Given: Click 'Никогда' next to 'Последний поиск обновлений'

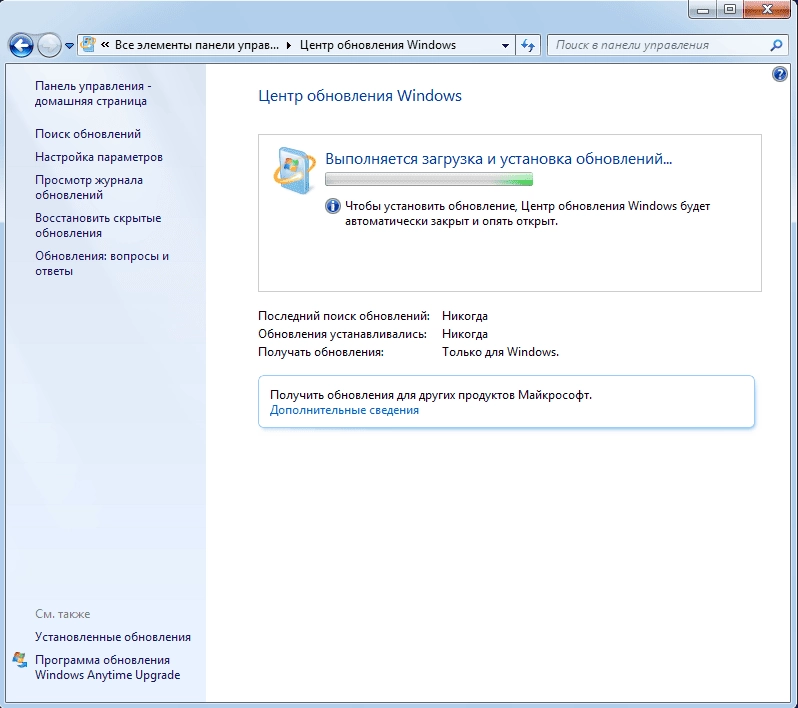Looking at the screenshot, I should (x=465, y=316).
